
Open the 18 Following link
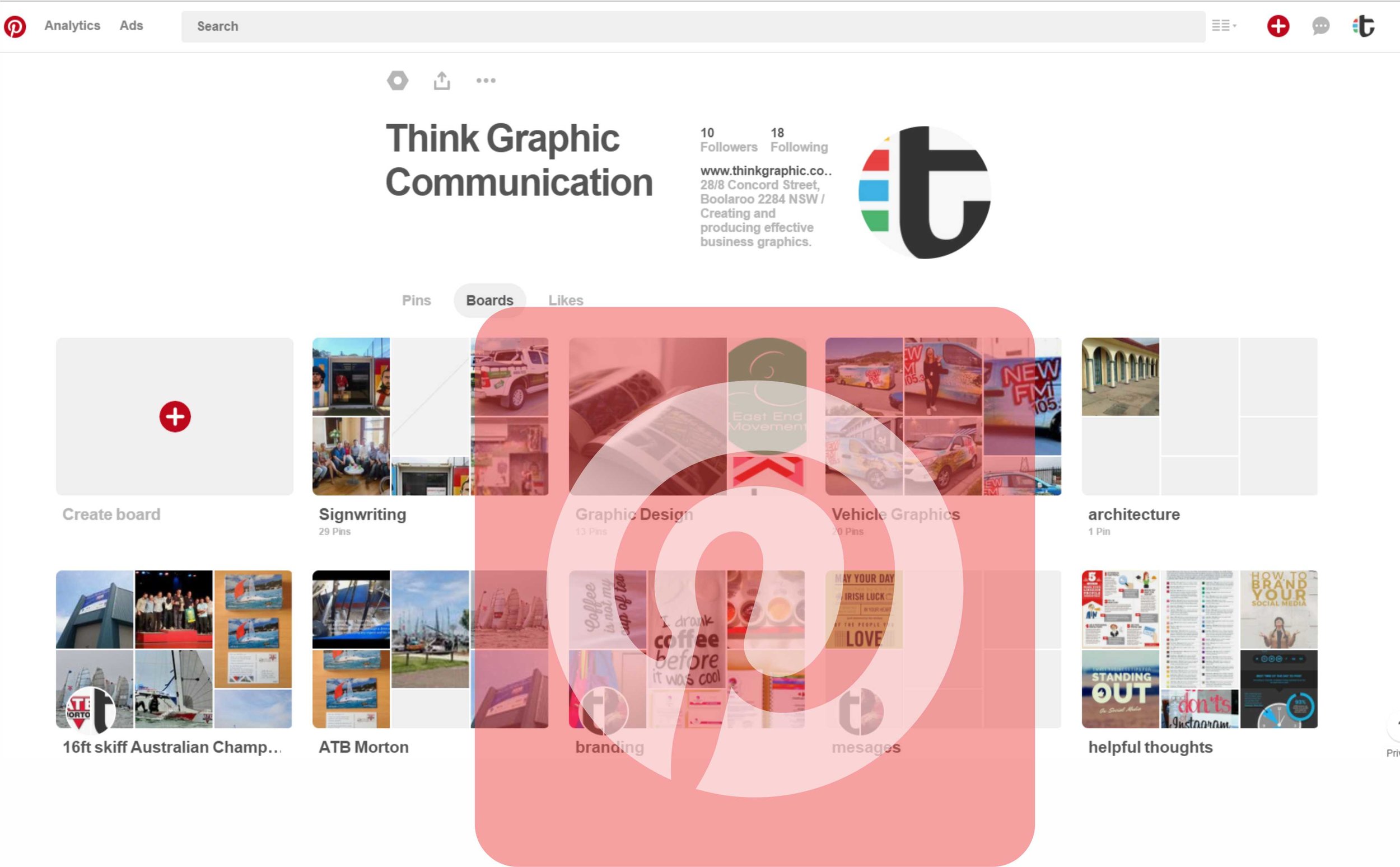click(799, 140)
